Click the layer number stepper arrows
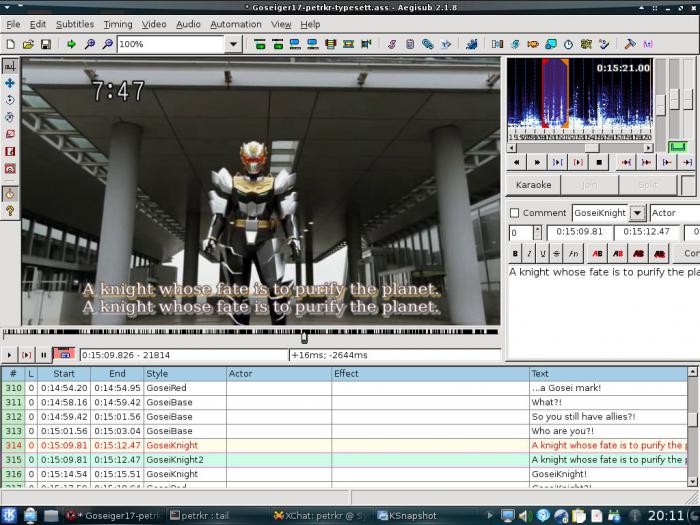 point(538,233)
